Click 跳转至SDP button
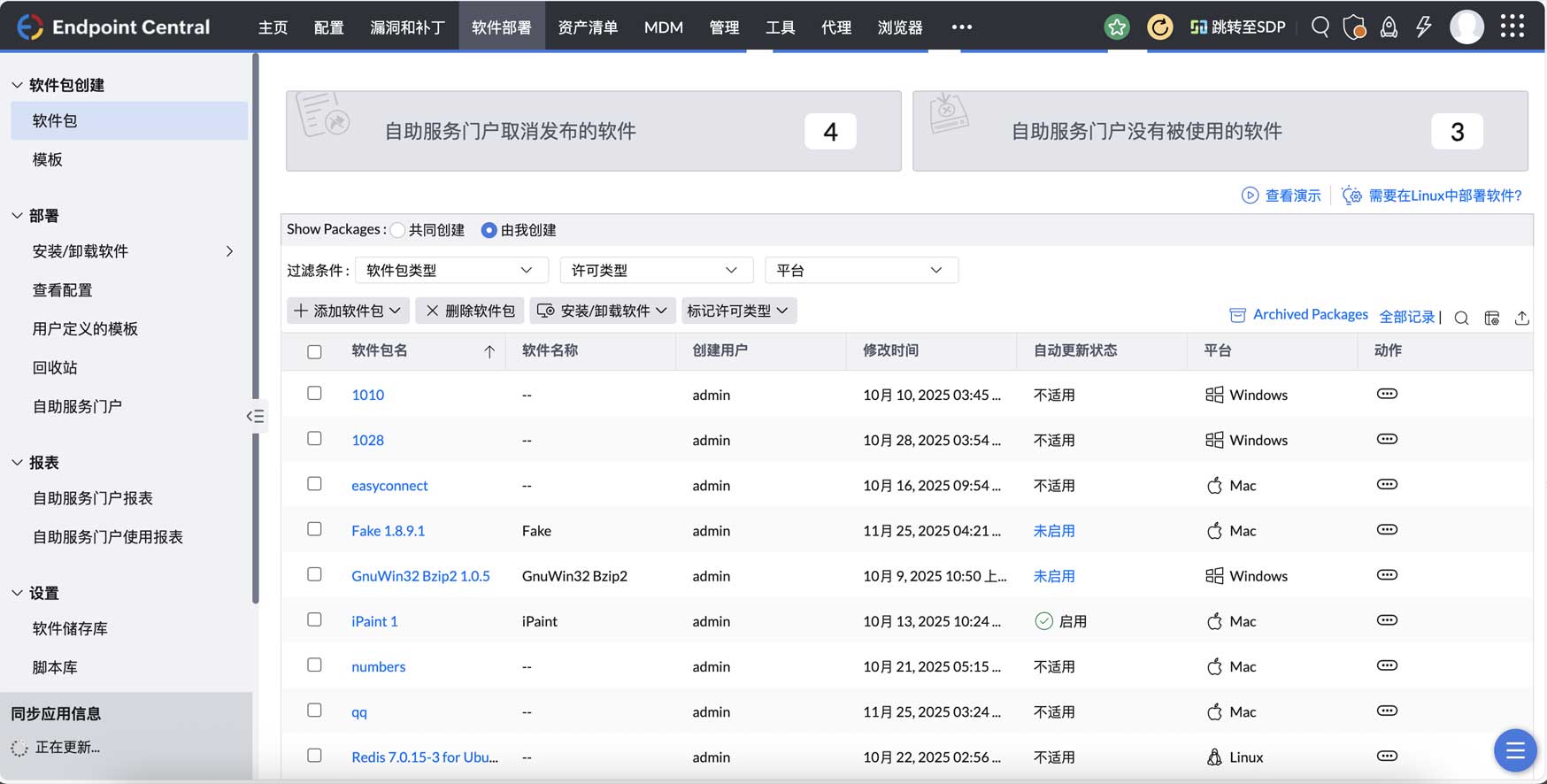This screenshot has width=1547, height=784. [1237, 27]
